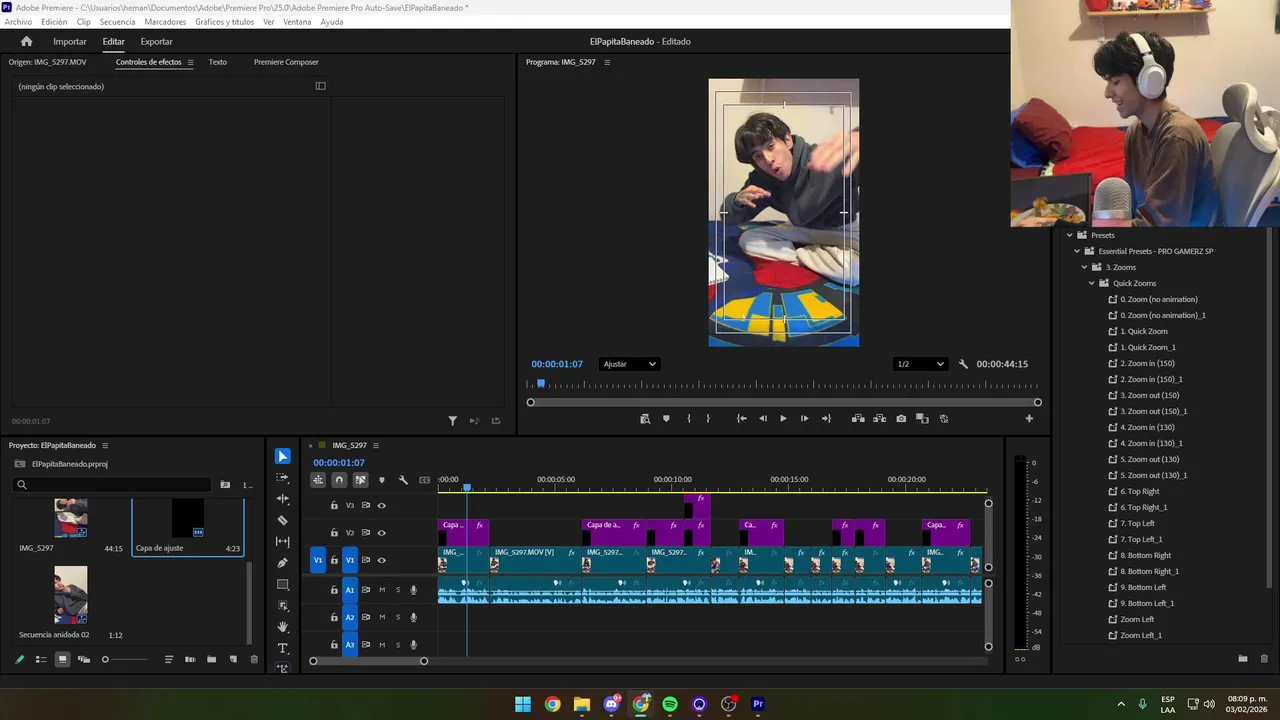1280x720 pixels.
Task: Hide track V3 with eye icon
Action: [381, 506]
